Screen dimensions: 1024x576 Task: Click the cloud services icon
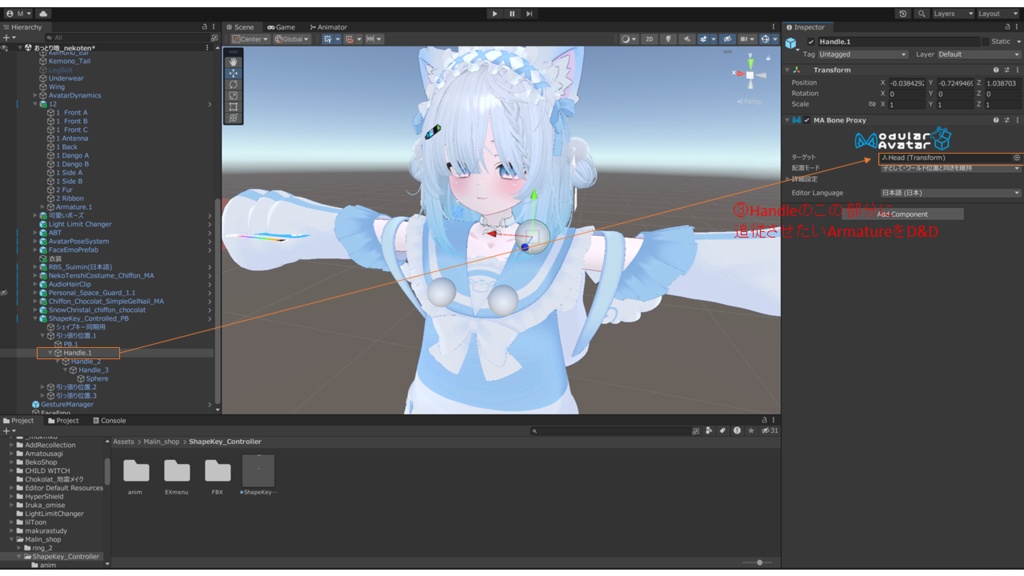coord(43,14)
